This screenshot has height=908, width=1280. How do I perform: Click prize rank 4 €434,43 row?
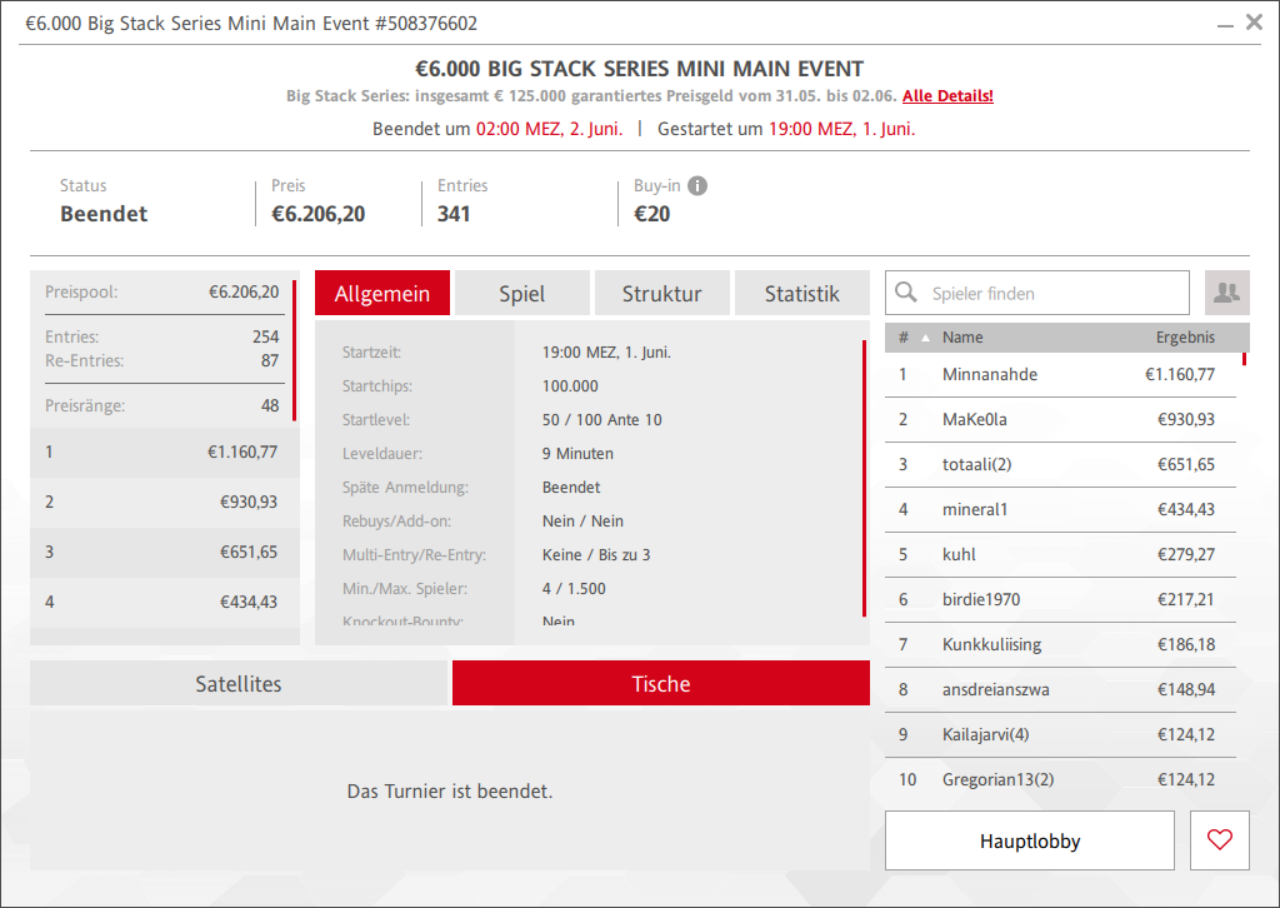point(165,602)
